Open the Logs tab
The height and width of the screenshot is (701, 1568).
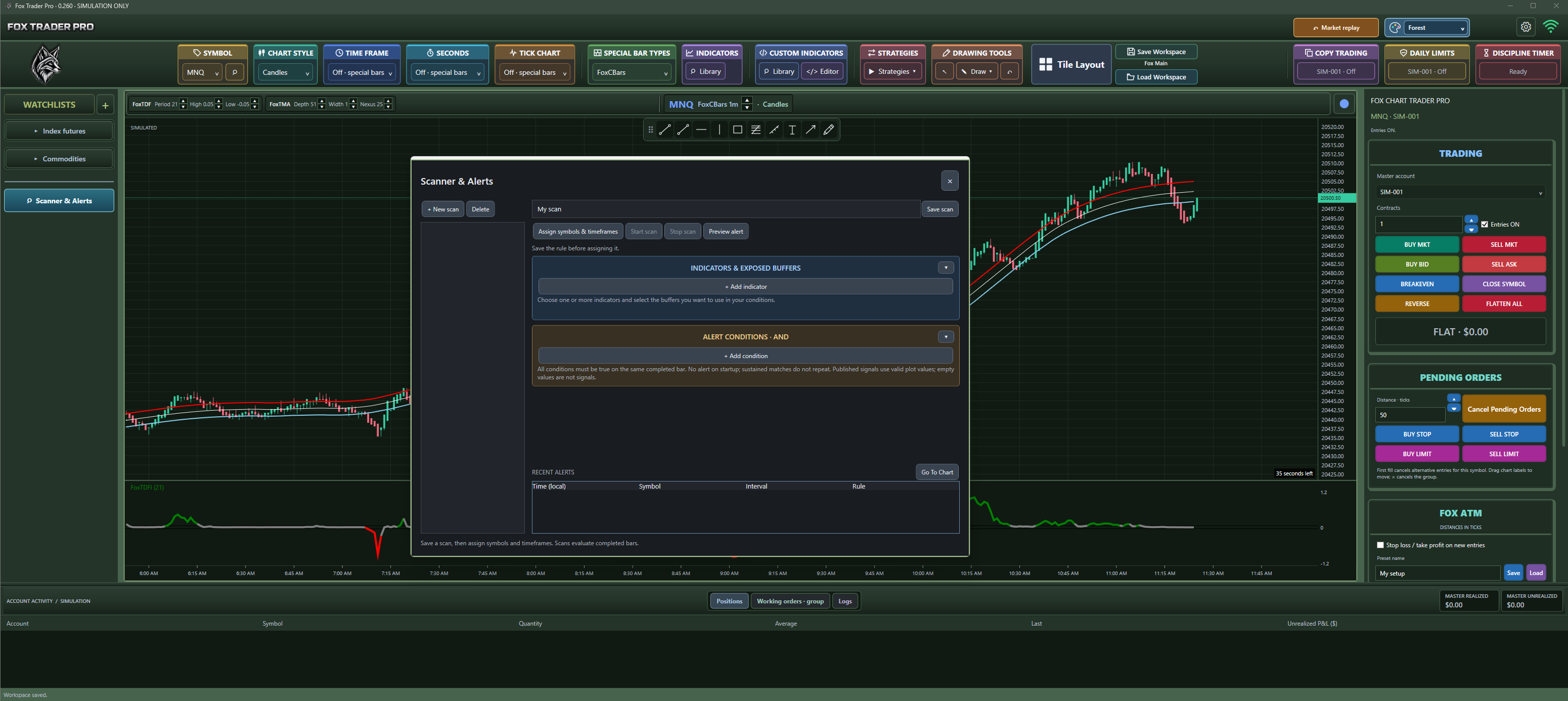pos(845,601)
